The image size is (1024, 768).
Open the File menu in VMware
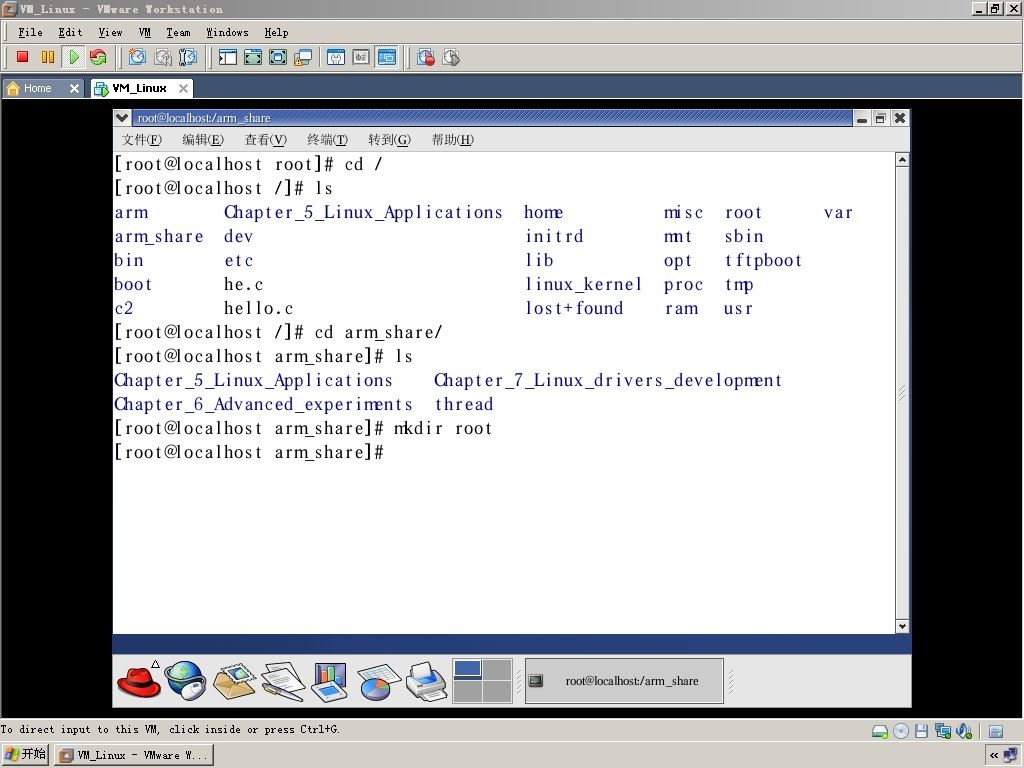(30, 33)
